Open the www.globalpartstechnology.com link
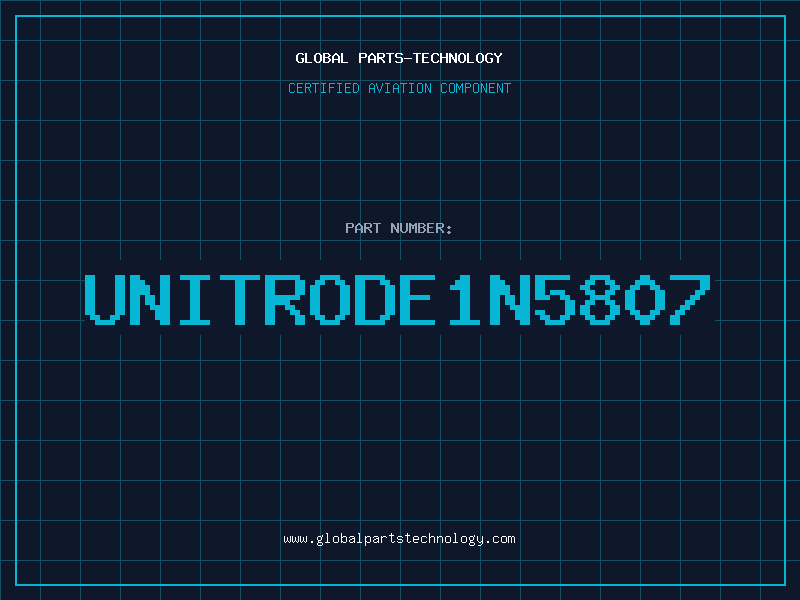The height and width of the screenshot is (600, 800). coord(399,539)
